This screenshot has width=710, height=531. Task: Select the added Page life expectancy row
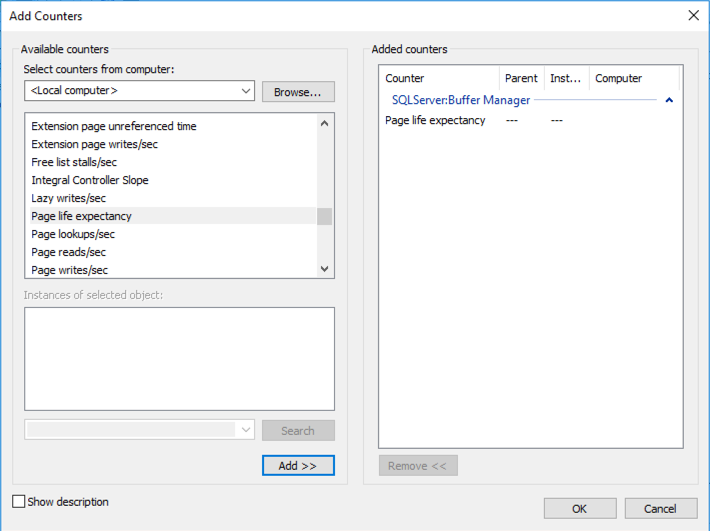tap(530, 120)
